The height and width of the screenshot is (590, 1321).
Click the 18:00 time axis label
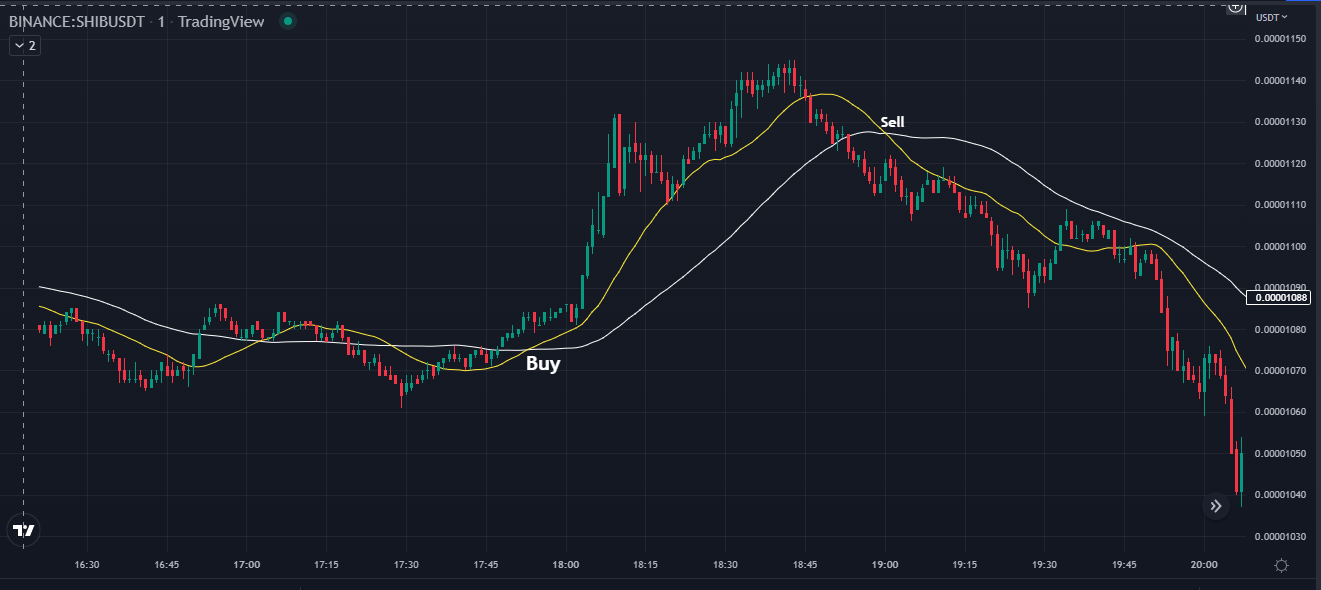566,565
